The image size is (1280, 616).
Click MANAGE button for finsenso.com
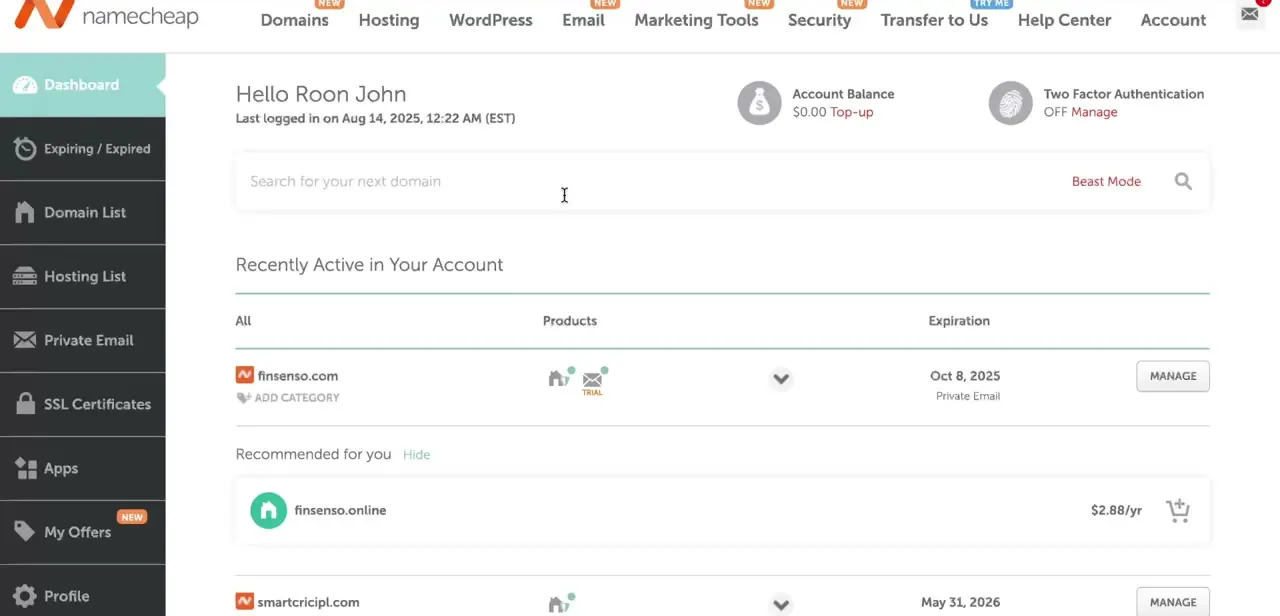pyautogui.click(x=1173, y=376)
